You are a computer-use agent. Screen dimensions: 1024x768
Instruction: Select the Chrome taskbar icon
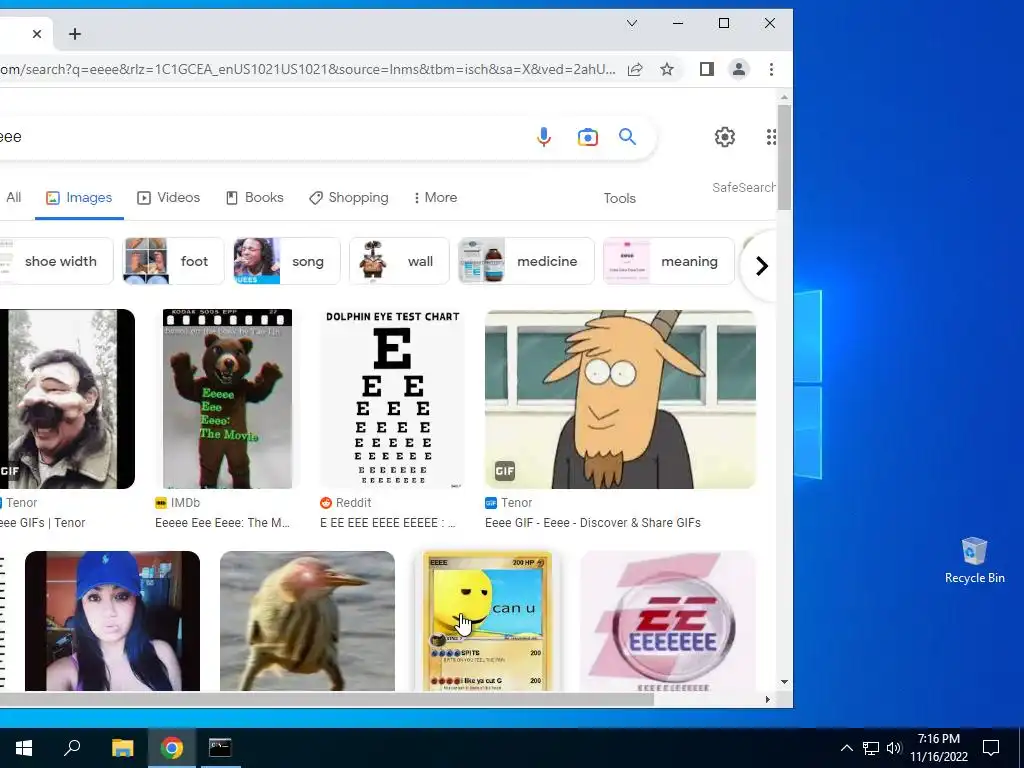(172, 748)
